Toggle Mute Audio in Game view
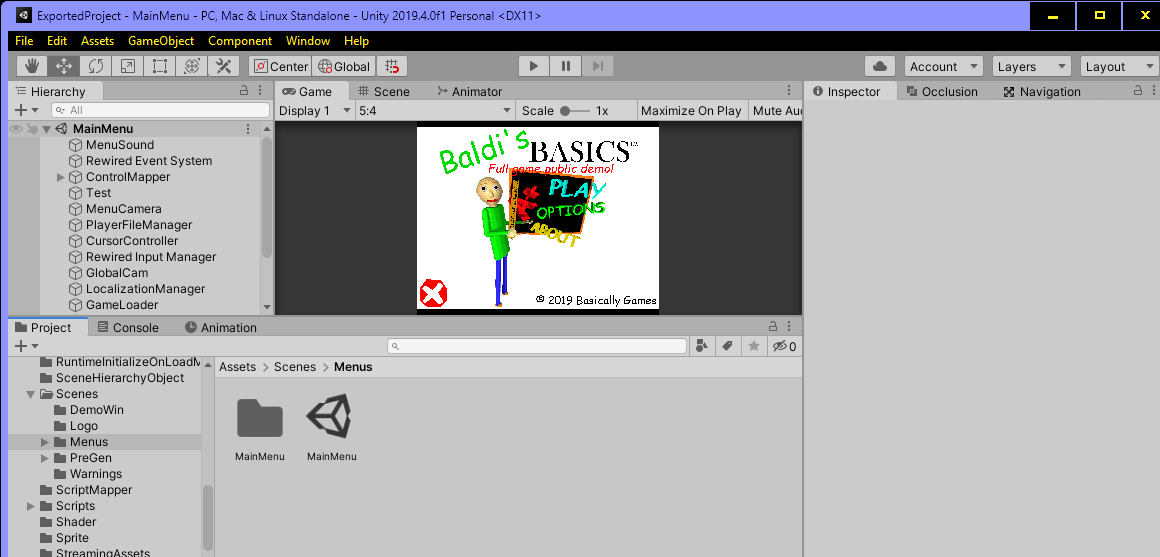Image resolution: width=1160 pixels, height=557 pixels. (x=775, y=110)
